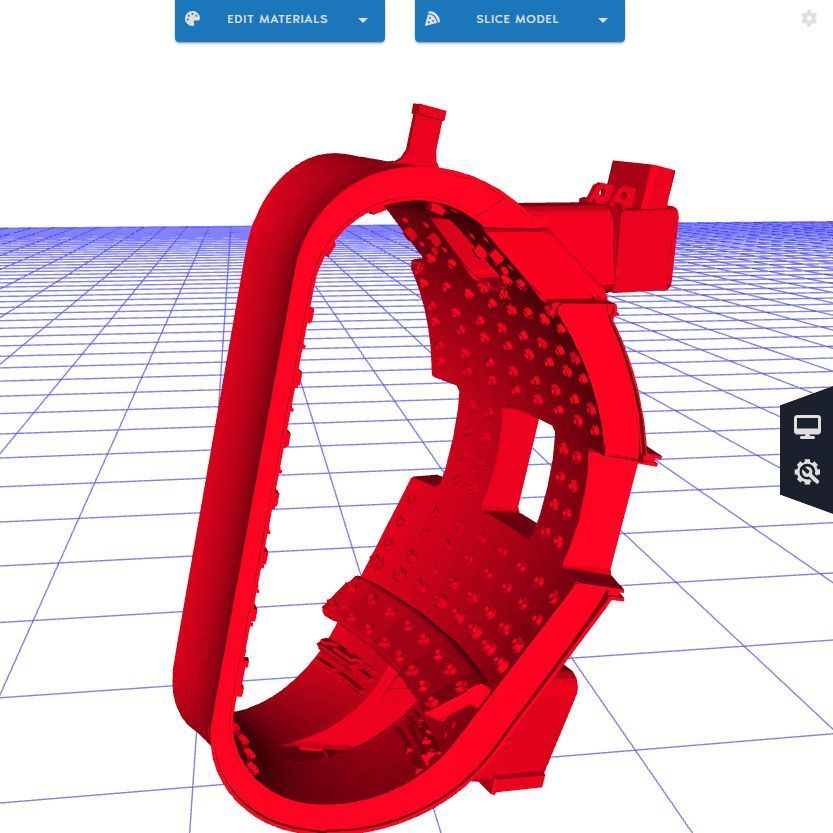Screen dimensions: 833x833
Task: Open the settings gear icon
Action: pyautogui.click(x=809, y=19)
